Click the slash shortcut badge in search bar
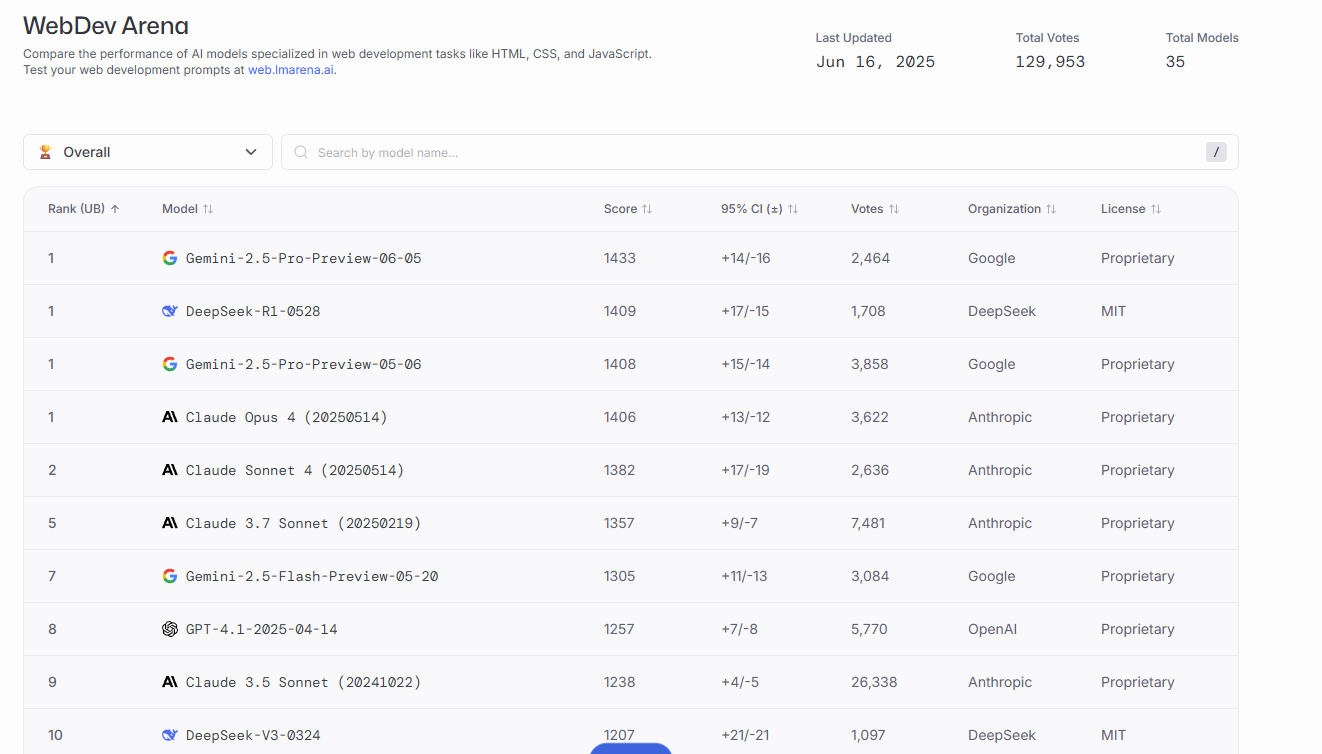The image size is (1322, 754). (x=1216, y=152)
